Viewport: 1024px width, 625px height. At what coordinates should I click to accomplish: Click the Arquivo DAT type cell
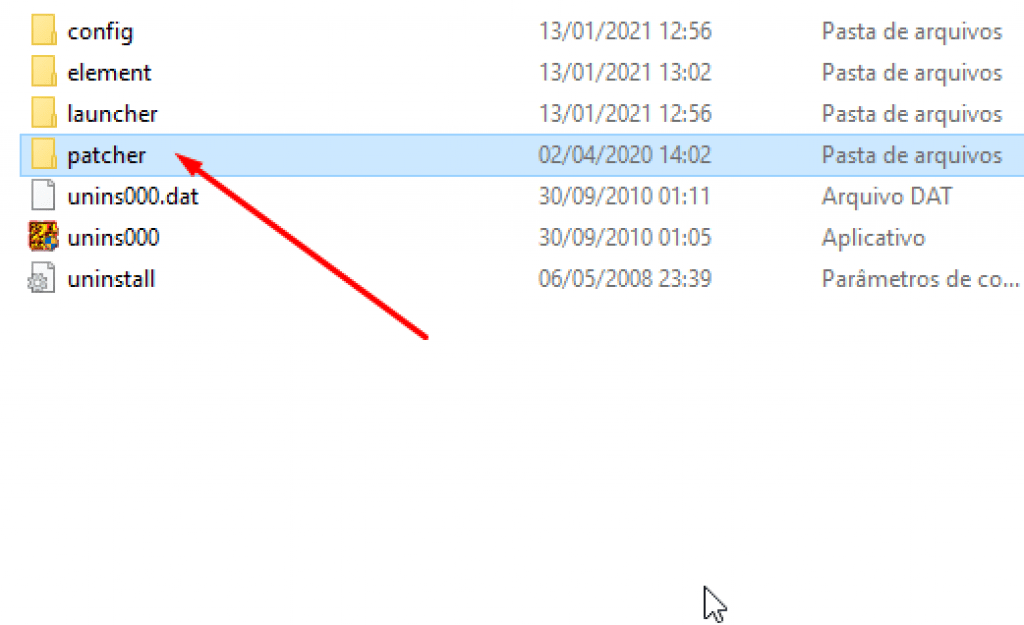(887, 196)
